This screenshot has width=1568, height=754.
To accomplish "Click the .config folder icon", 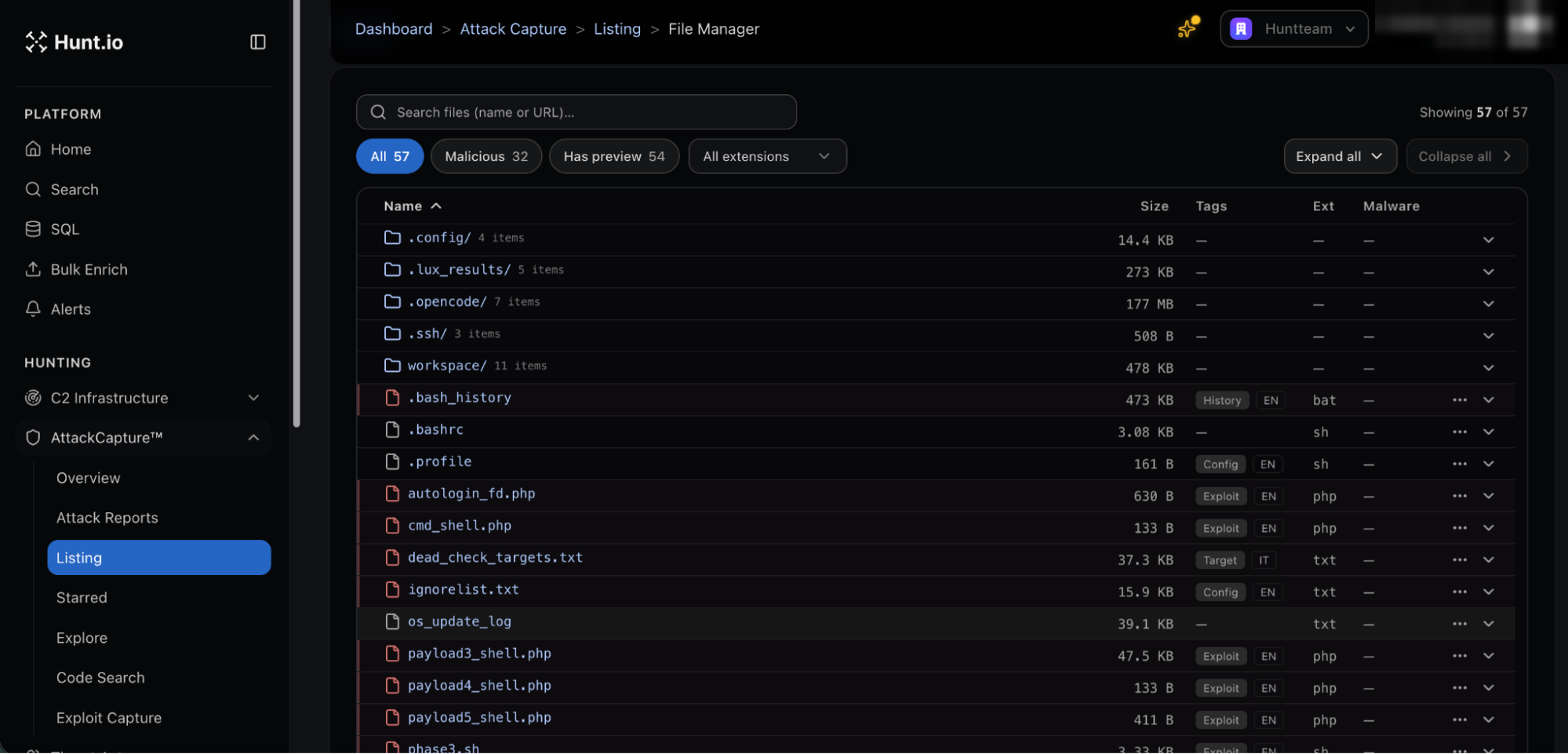I will 392,237.
